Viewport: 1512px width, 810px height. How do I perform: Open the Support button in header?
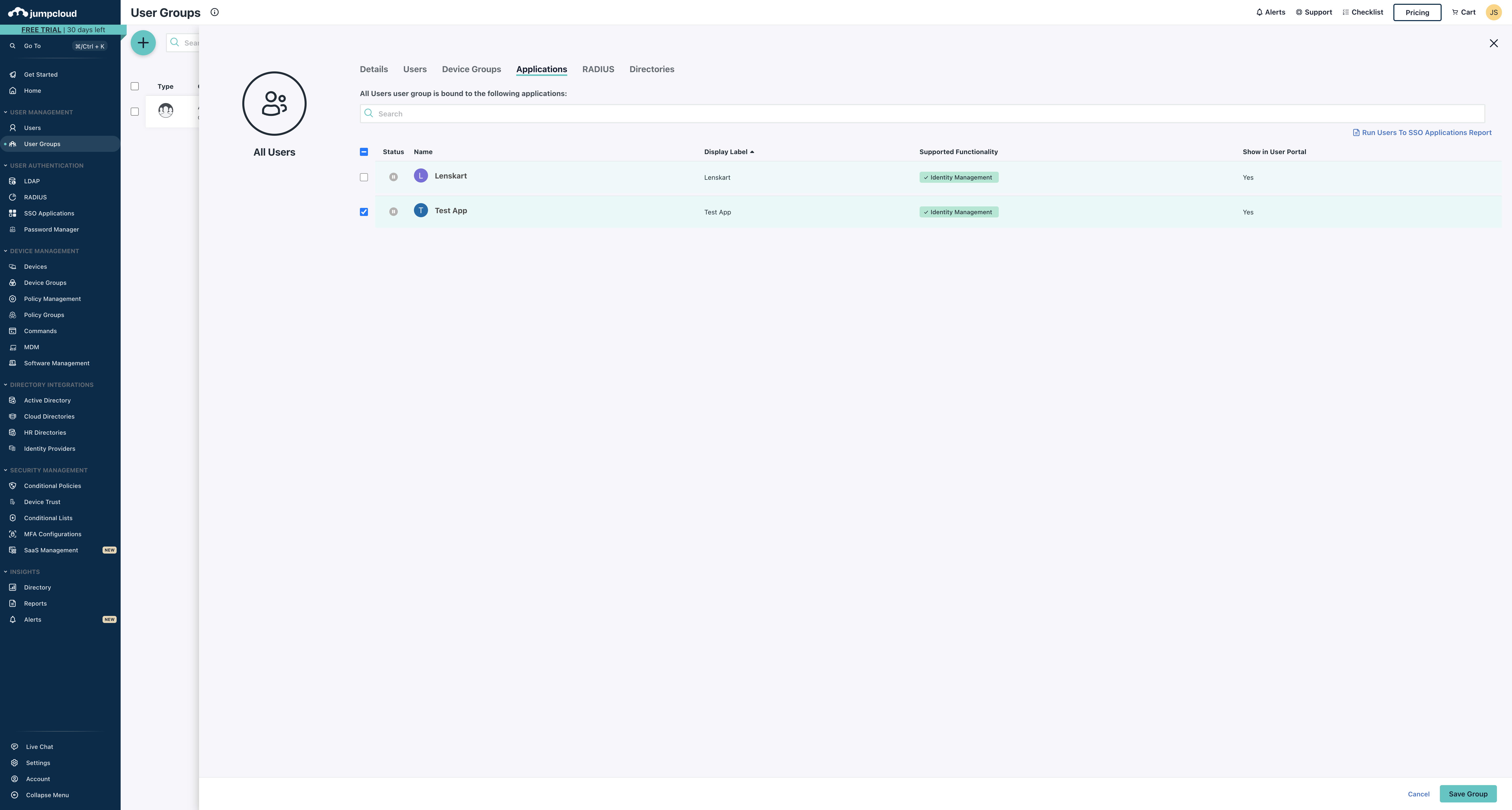pyautogui.click(x=1314, y=12)
